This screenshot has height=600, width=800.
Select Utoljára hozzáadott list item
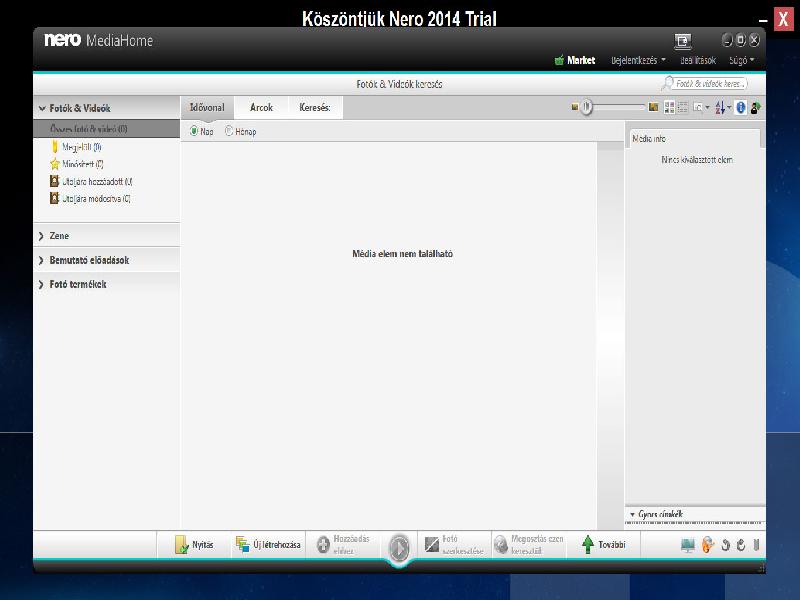(97, 181)
